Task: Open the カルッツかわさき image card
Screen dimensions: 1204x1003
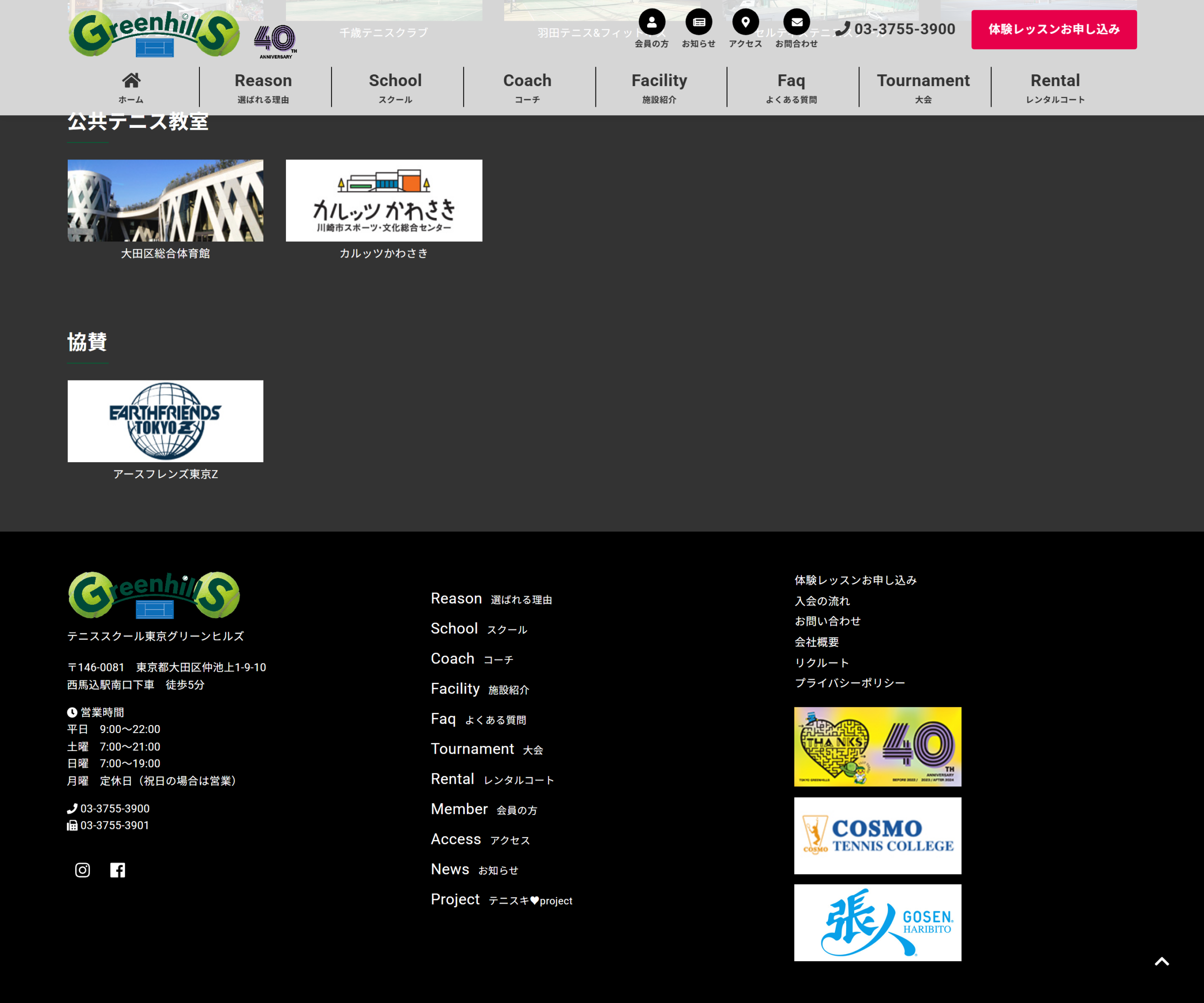Action: coord(384,201)
